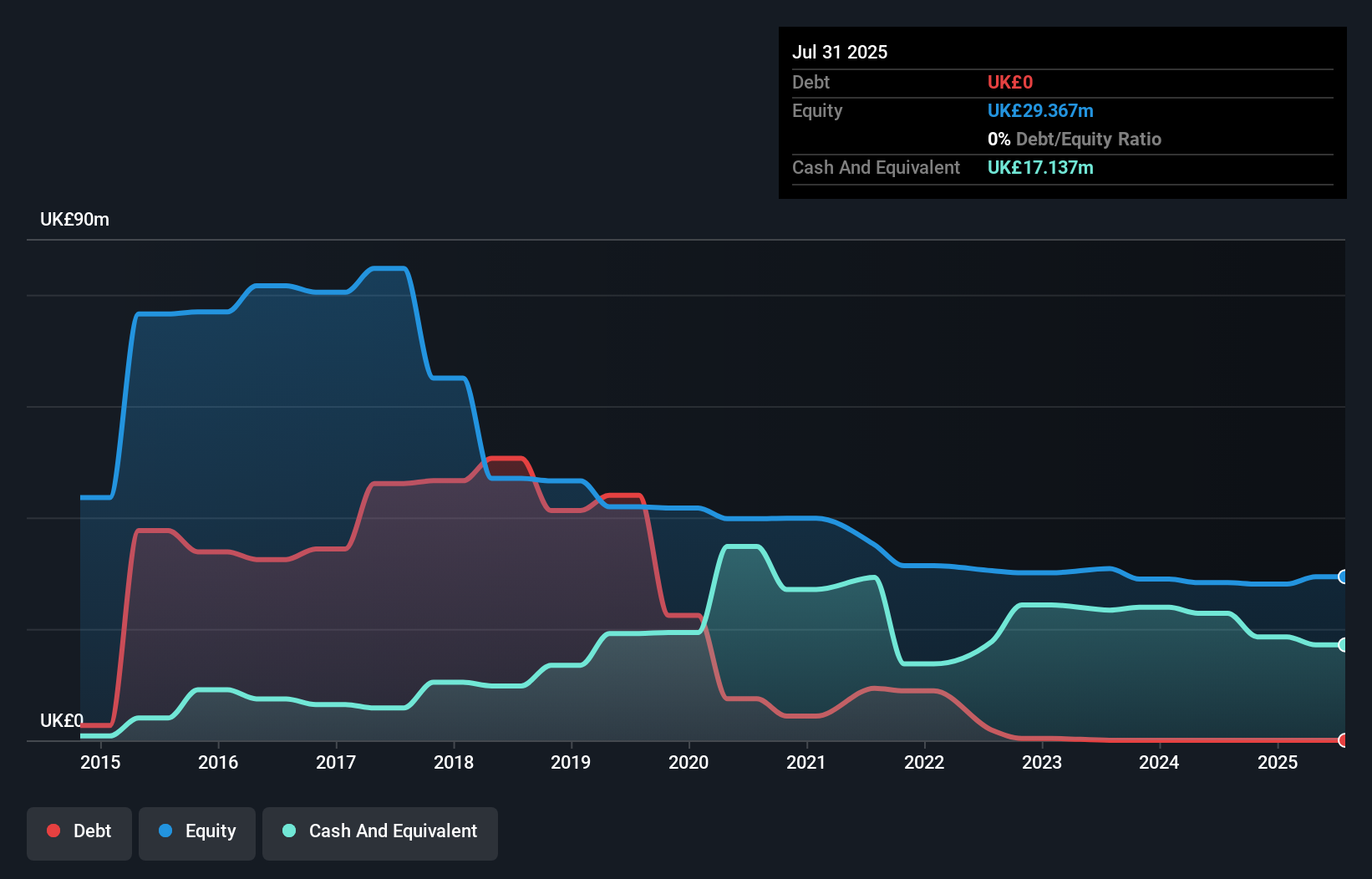Open the Debt/Equity Ratio row details
Screen dimensions: 1372x879
1074,139
